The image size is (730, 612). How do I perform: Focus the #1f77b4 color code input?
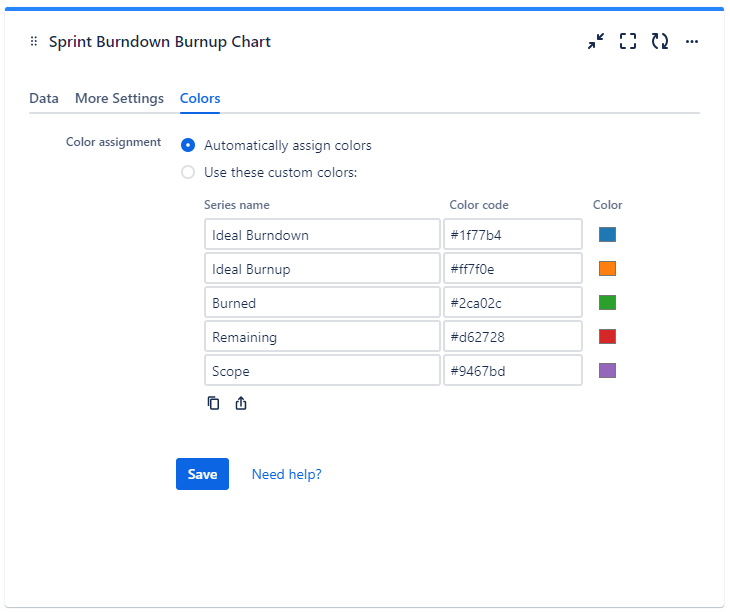coord(513,235)
